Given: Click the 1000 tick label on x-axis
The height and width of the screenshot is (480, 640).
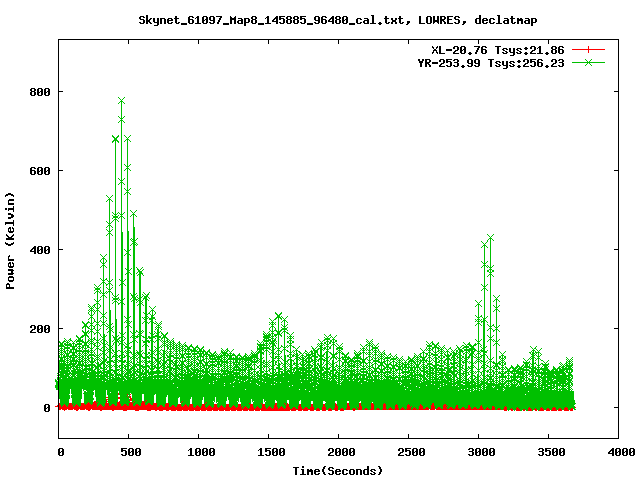Looking at the screenshot, I should [199, 452].
